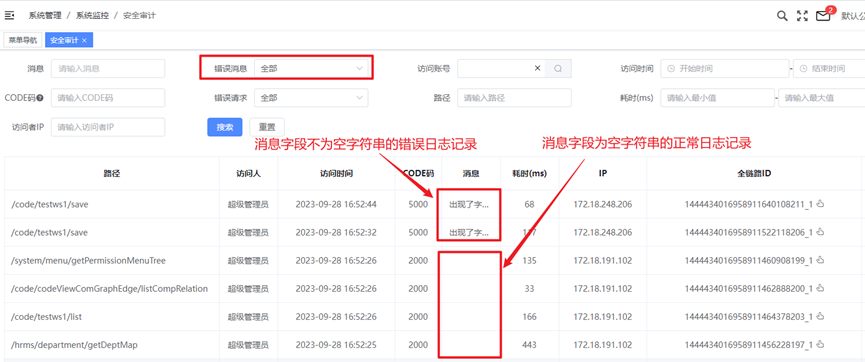Focus the 访问者IP input field
The image size is (865, 362).
pyautogui.click(x=108, y=127)
